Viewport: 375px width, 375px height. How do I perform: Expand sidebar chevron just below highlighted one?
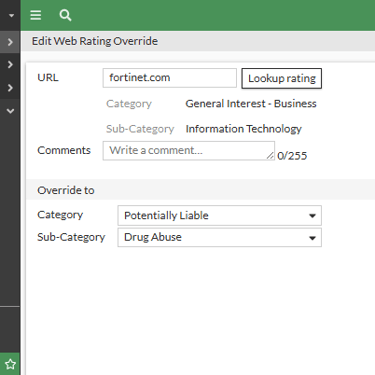(x=10, y=64)
